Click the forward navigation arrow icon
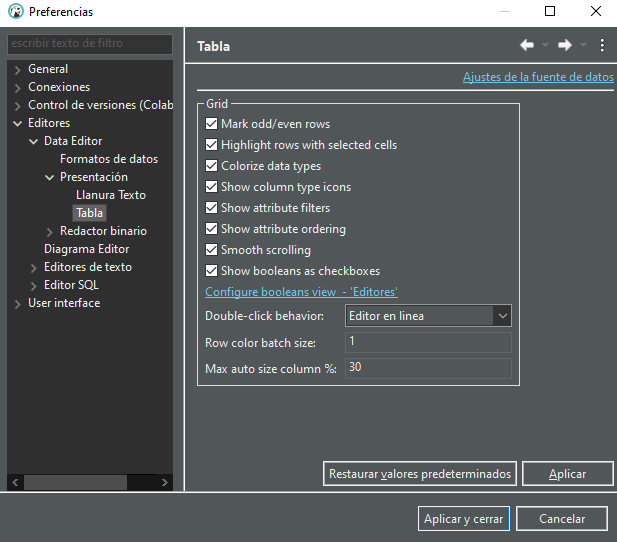Image resolution: width=617 pixels, height=542 pixels. (565, 45)
